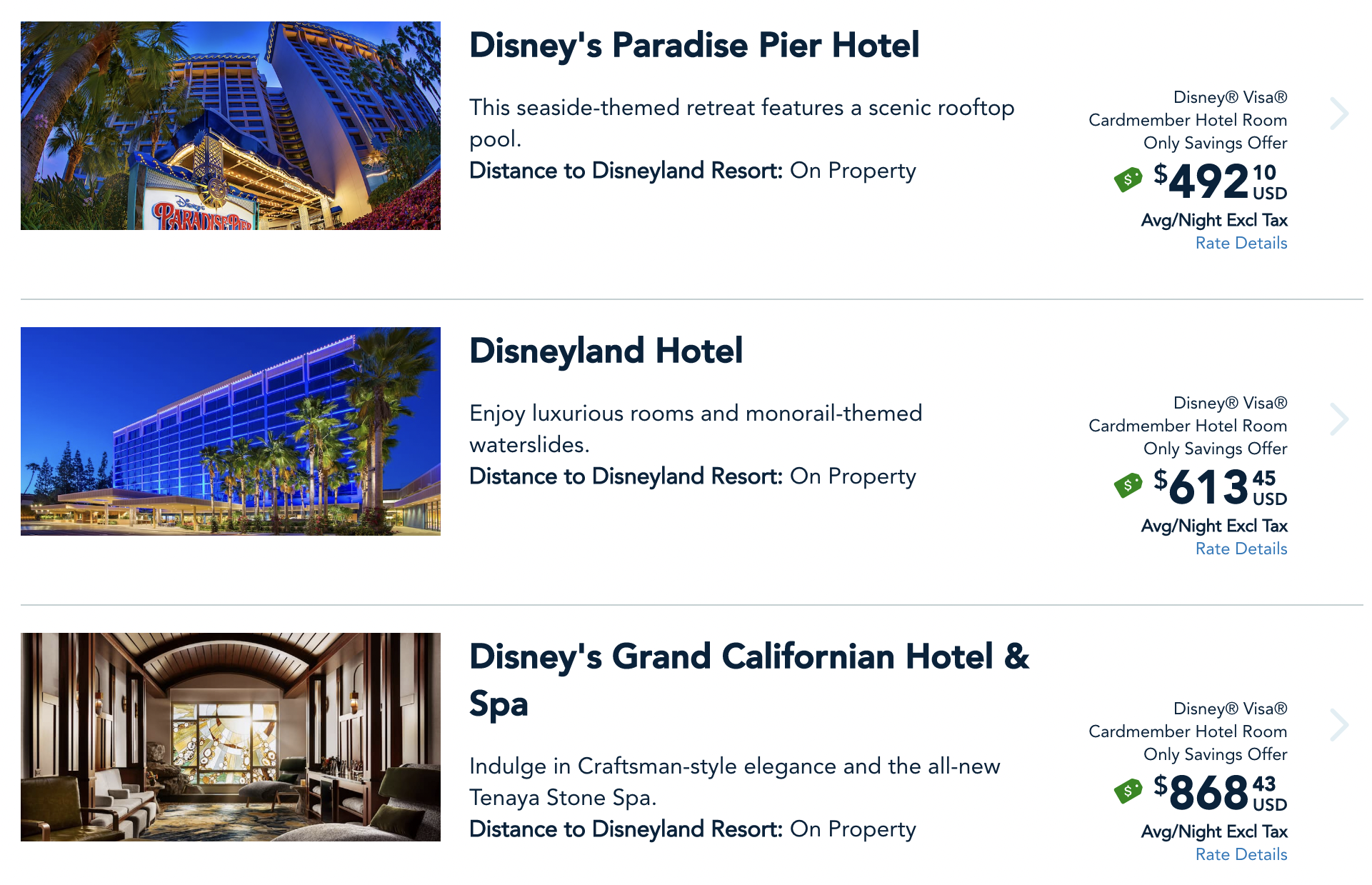Select the $492.10 nightly price
The height and width of the screenshot is (885, 1372).
pos(1219,181)
